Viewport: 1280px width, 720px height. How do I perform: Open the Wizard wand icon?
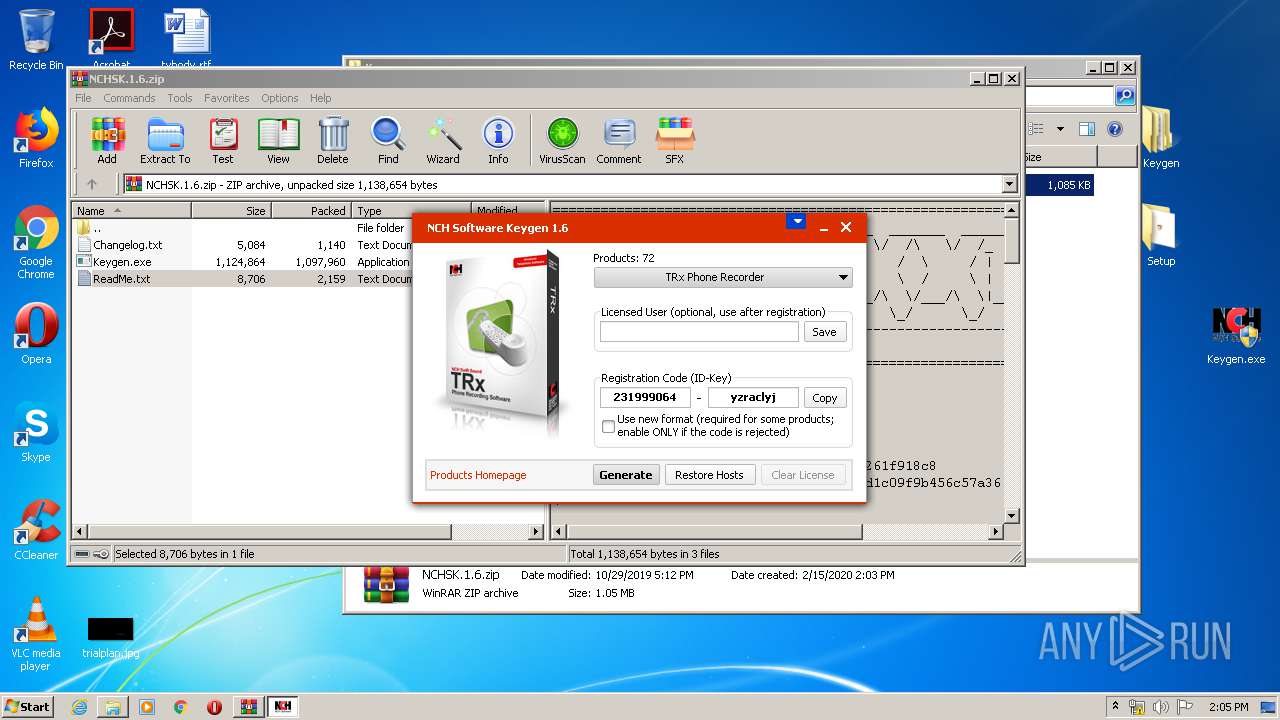point(443,140)
